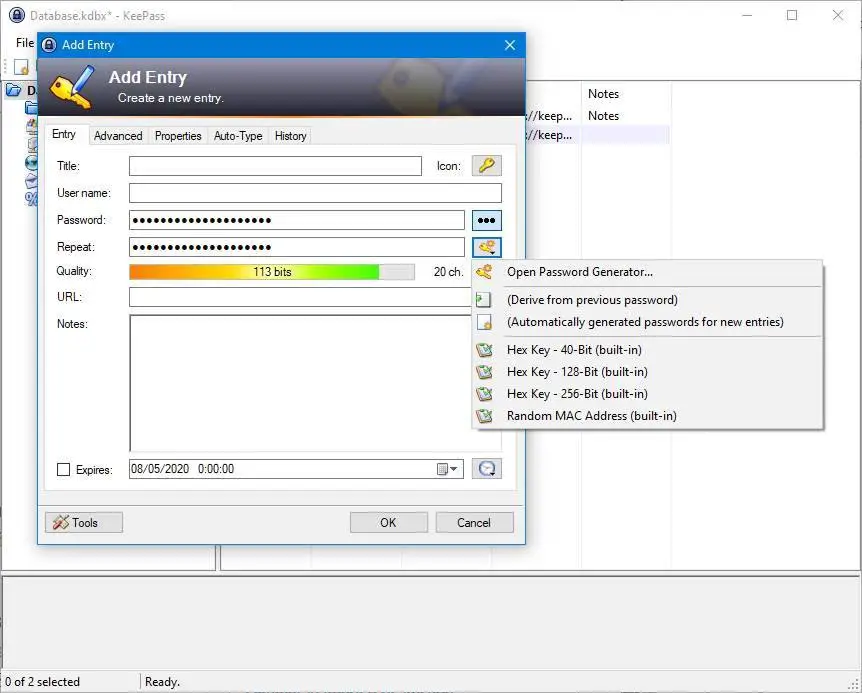Click the Cancel button
The height and width of the screenshot is (693, 862).
pos(474,523)
